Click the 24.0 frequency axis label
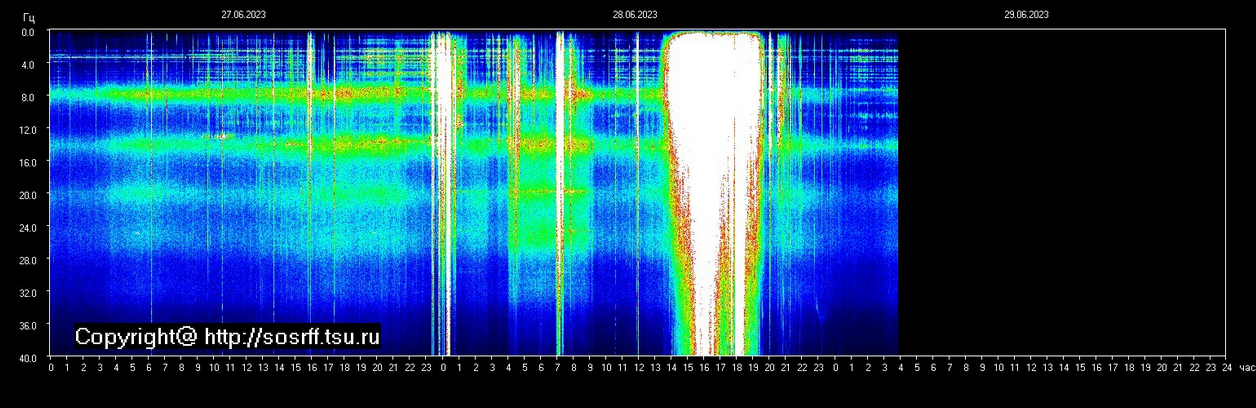The width and height of the screenshot is (1256, 408). 28,227
